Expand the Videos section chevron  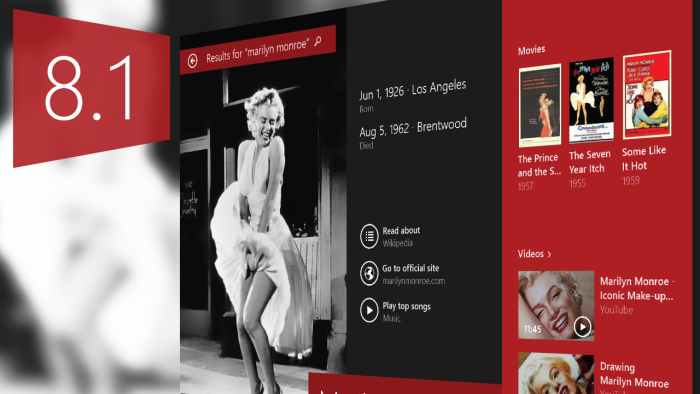549,254
